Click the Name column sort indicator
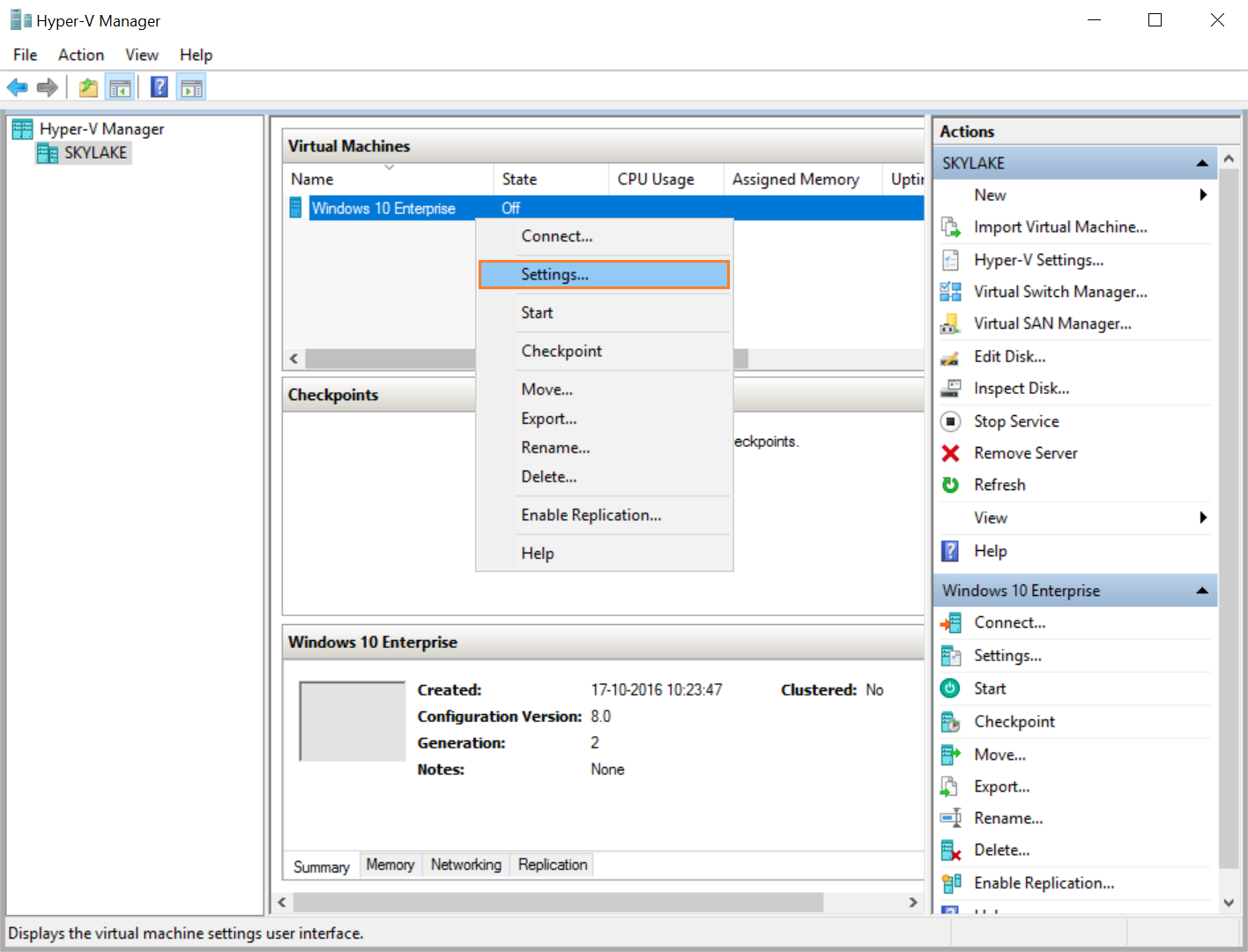This screenshot has height=952, width=1248. tap(389, 167)
